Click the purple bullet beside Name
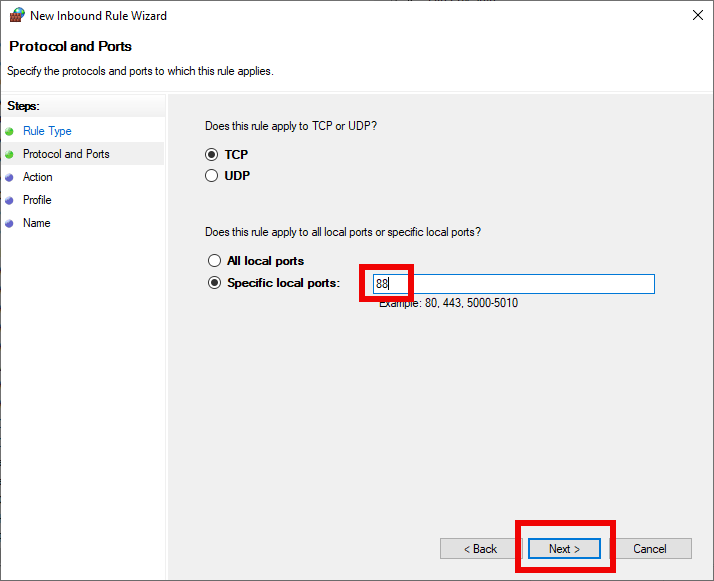 point(9,224)
